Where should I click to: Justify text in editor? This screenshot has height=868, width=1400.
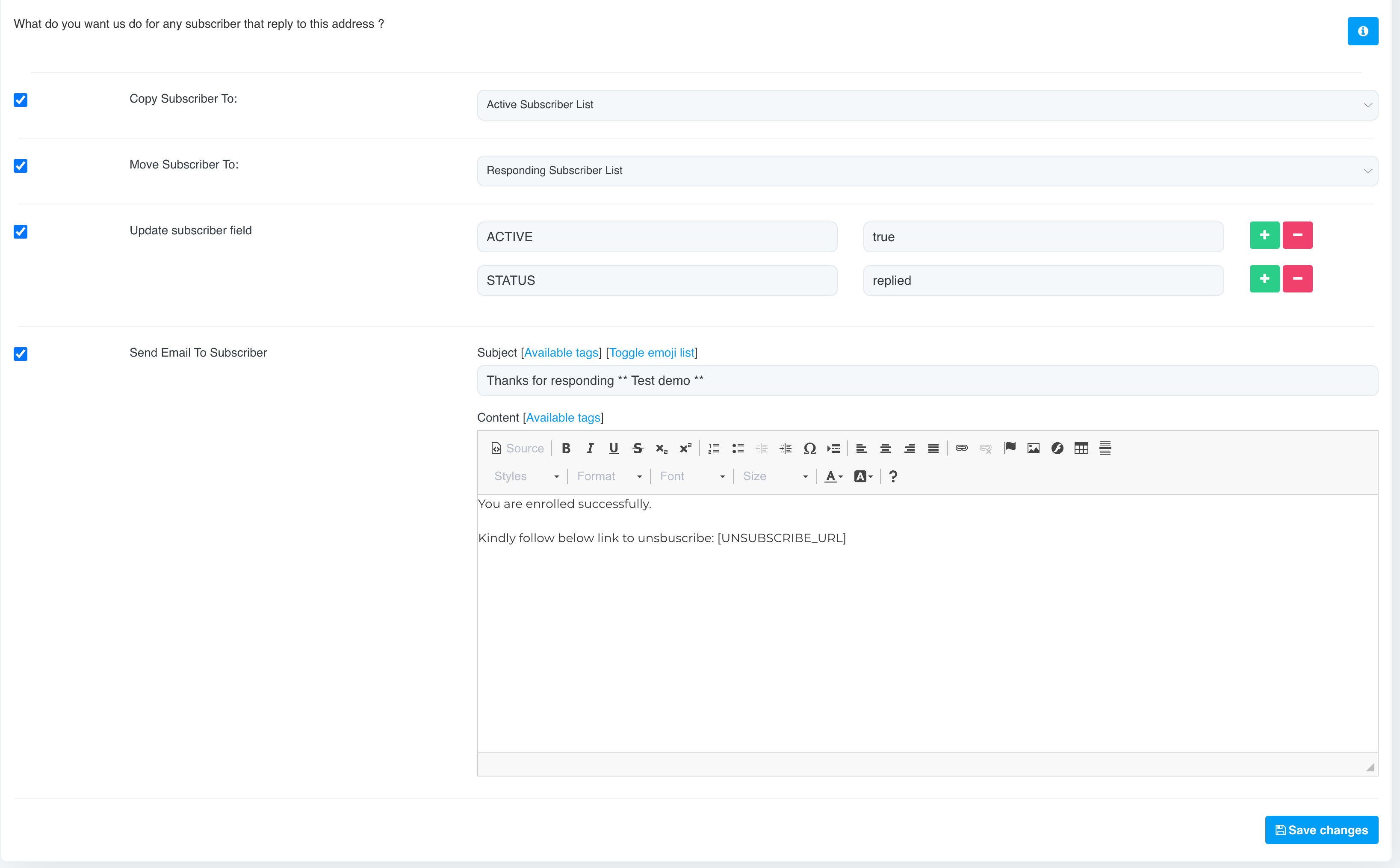pos(933,449)
